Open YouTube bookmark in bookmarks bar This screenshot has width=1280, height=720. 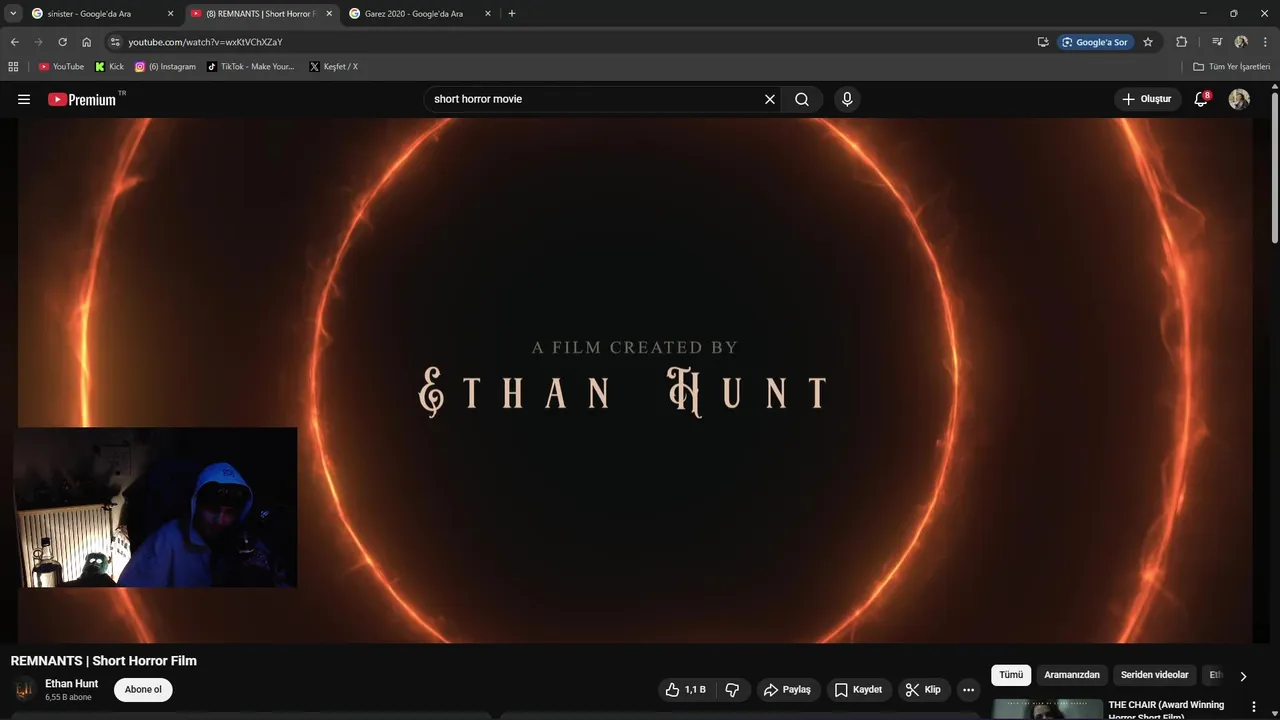pyautogui.click(x=61, y=66)
